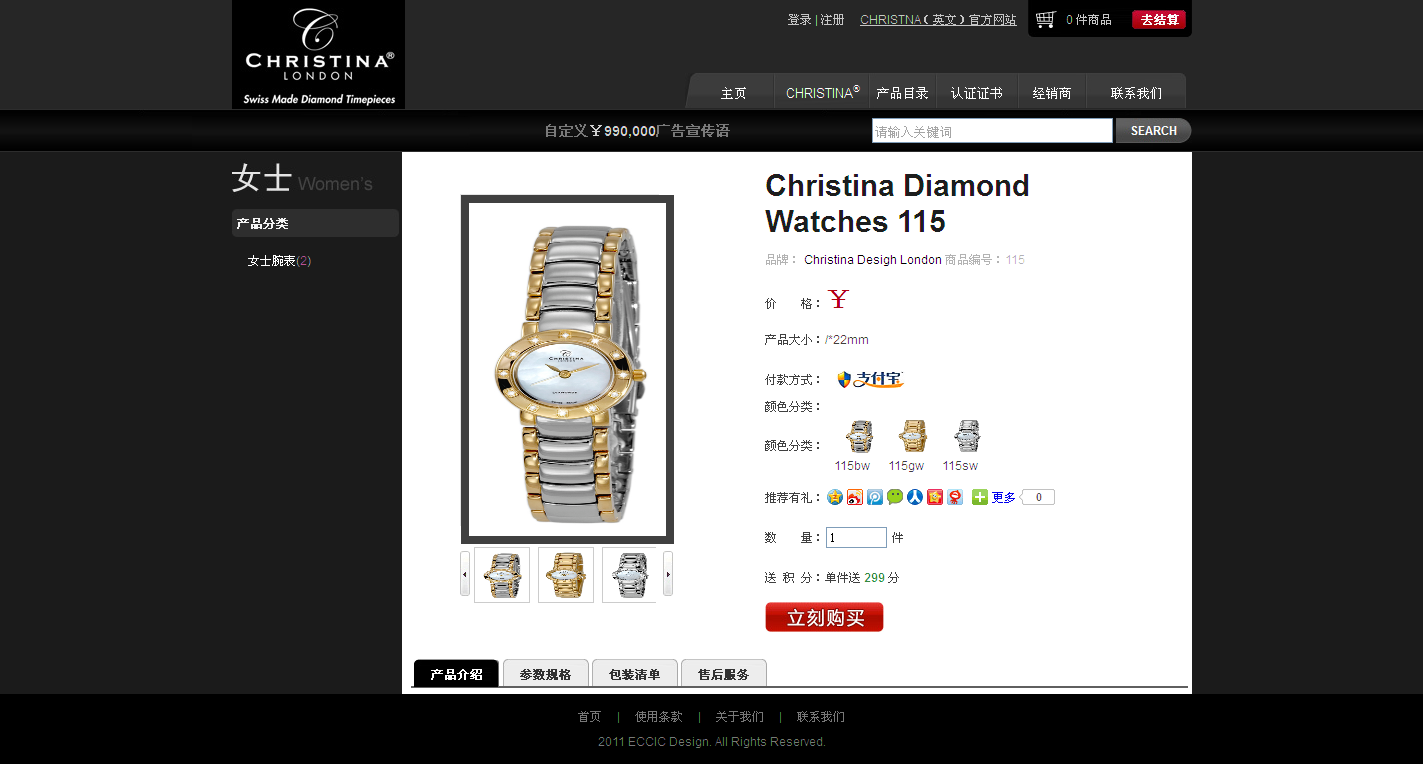Screen dimensions: 1423x764
Task: Click the shopping cart icon
Action: point(1046,19)
